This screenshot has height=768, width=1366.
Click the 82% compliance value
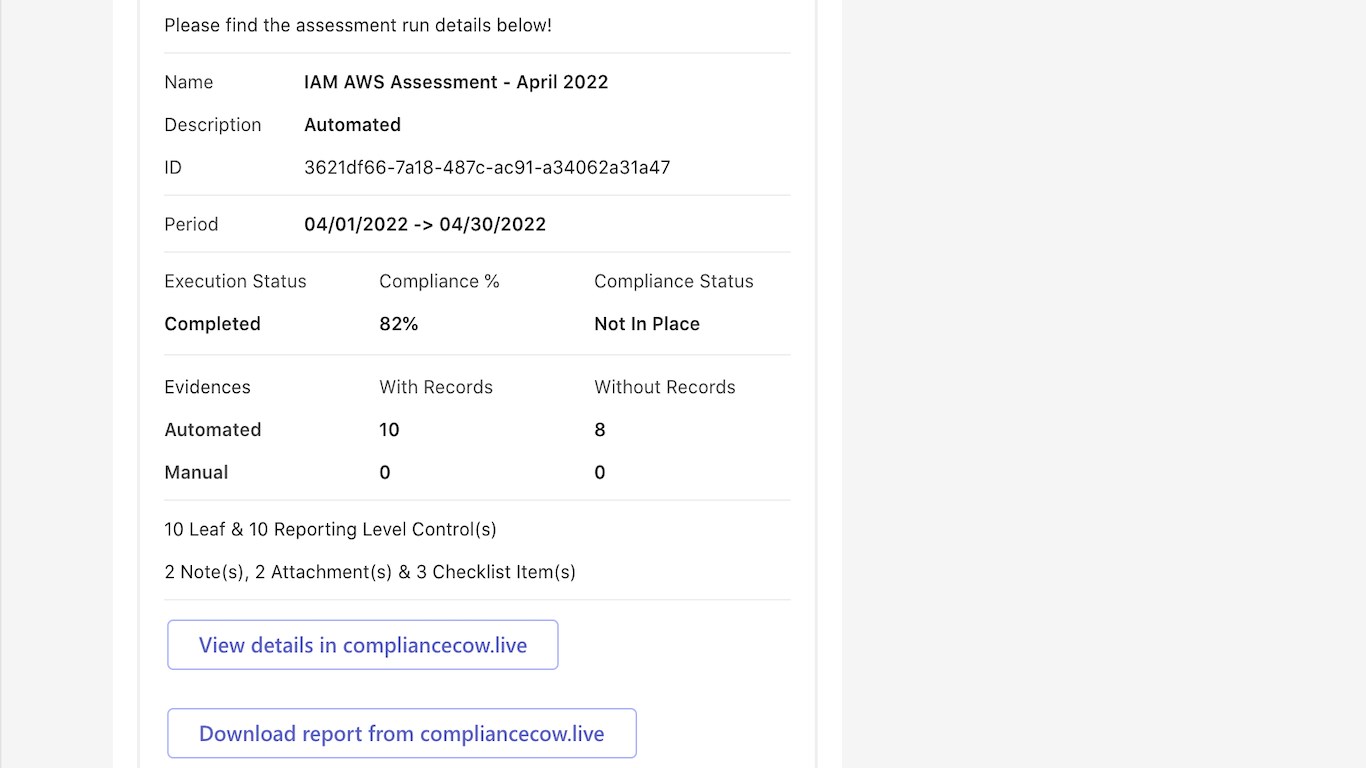click(398, 324)
